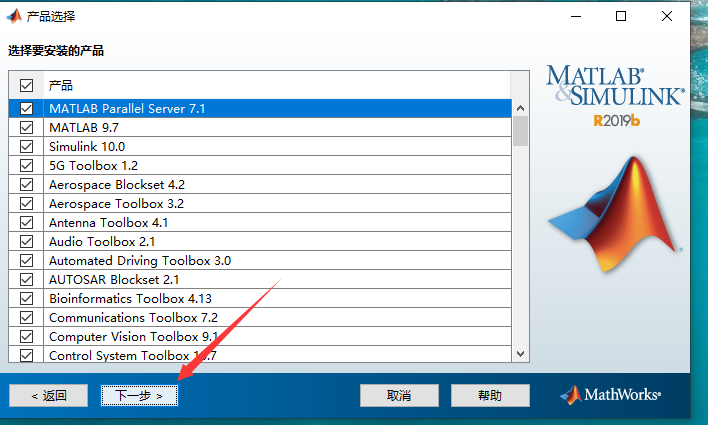Click the vertical scrollbar thumb
The height and width of the screenshot is (425, 708).
pyautogui.click(x=520, y=131)
